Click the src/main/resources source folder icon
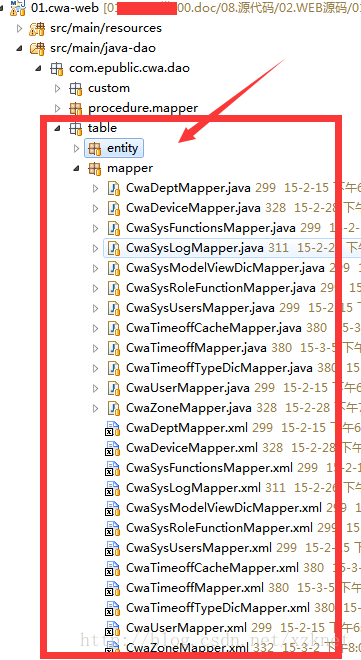The height and width of the screenshot is (660, 361). coord(37,28)
